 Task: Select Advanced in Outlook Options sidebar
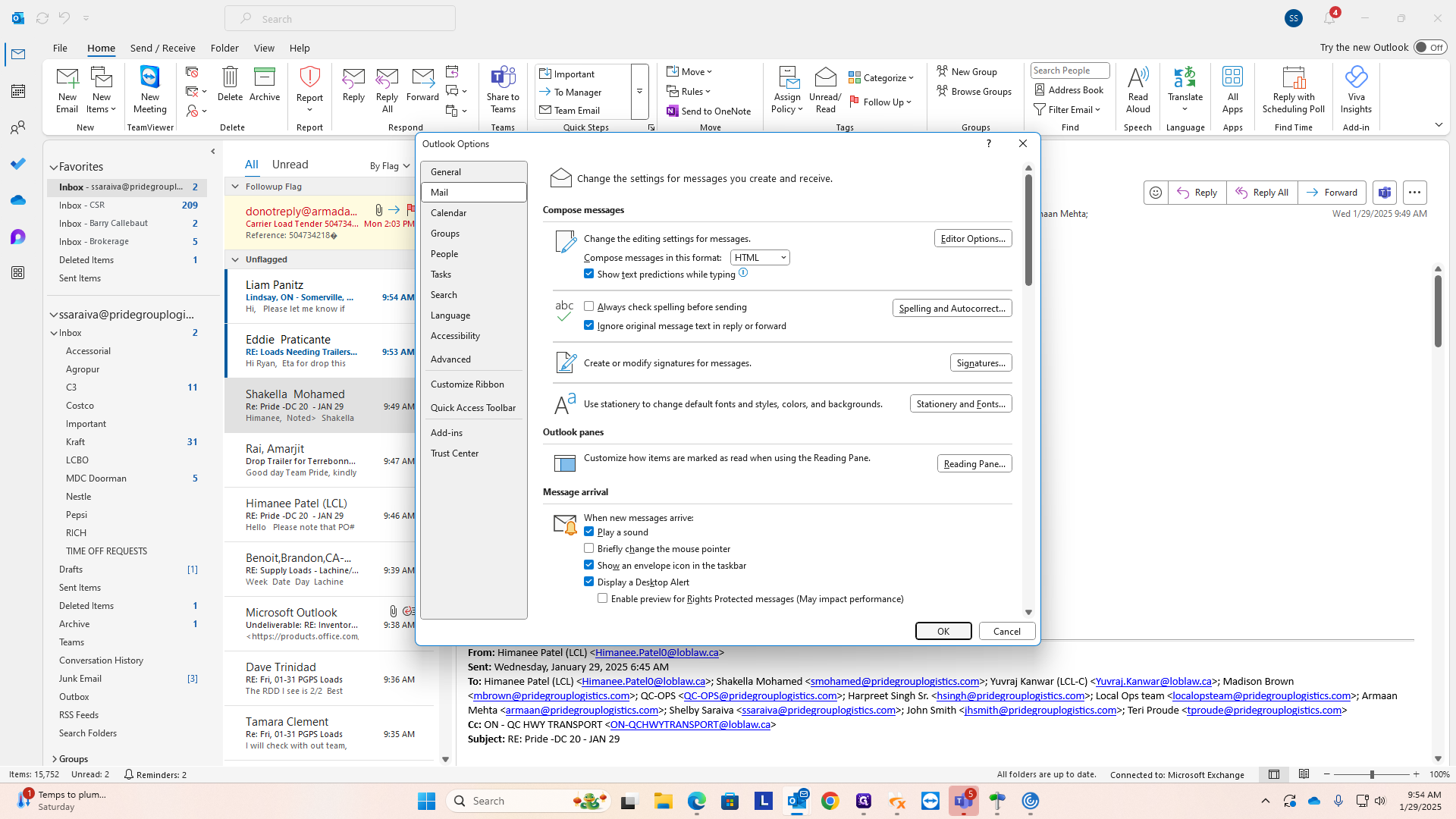(x=474, y=359)
